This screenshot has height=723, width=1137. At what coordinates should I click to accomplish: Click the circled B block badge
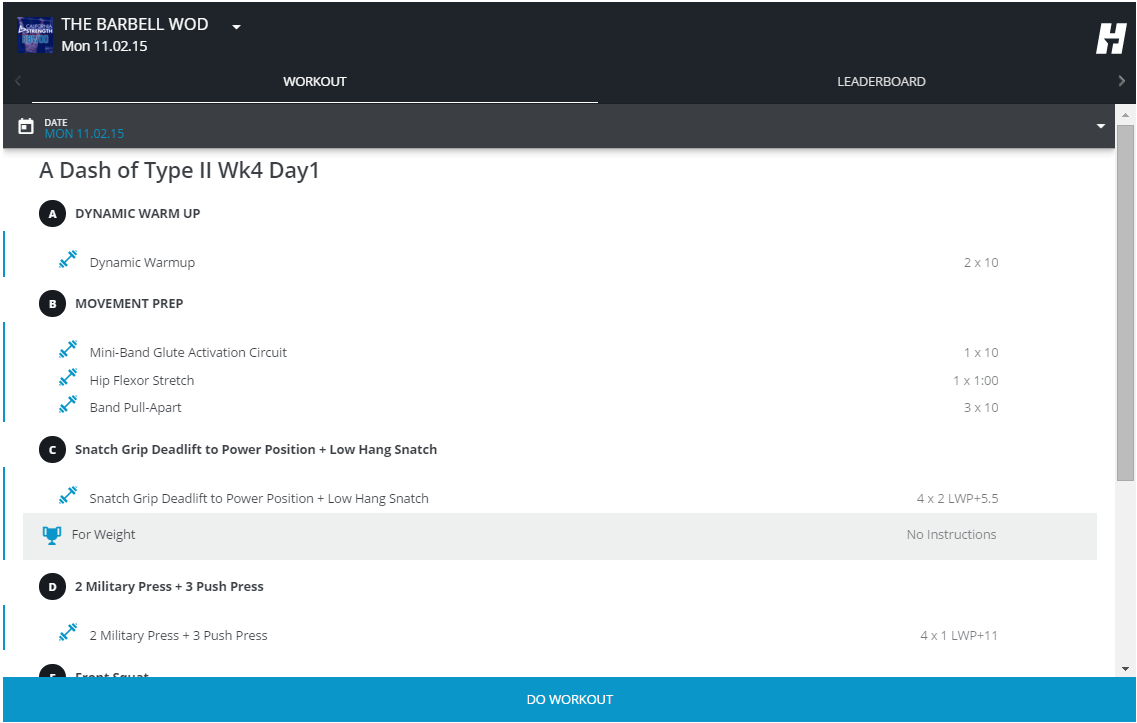pyautogui.click(x=52, y=304)
